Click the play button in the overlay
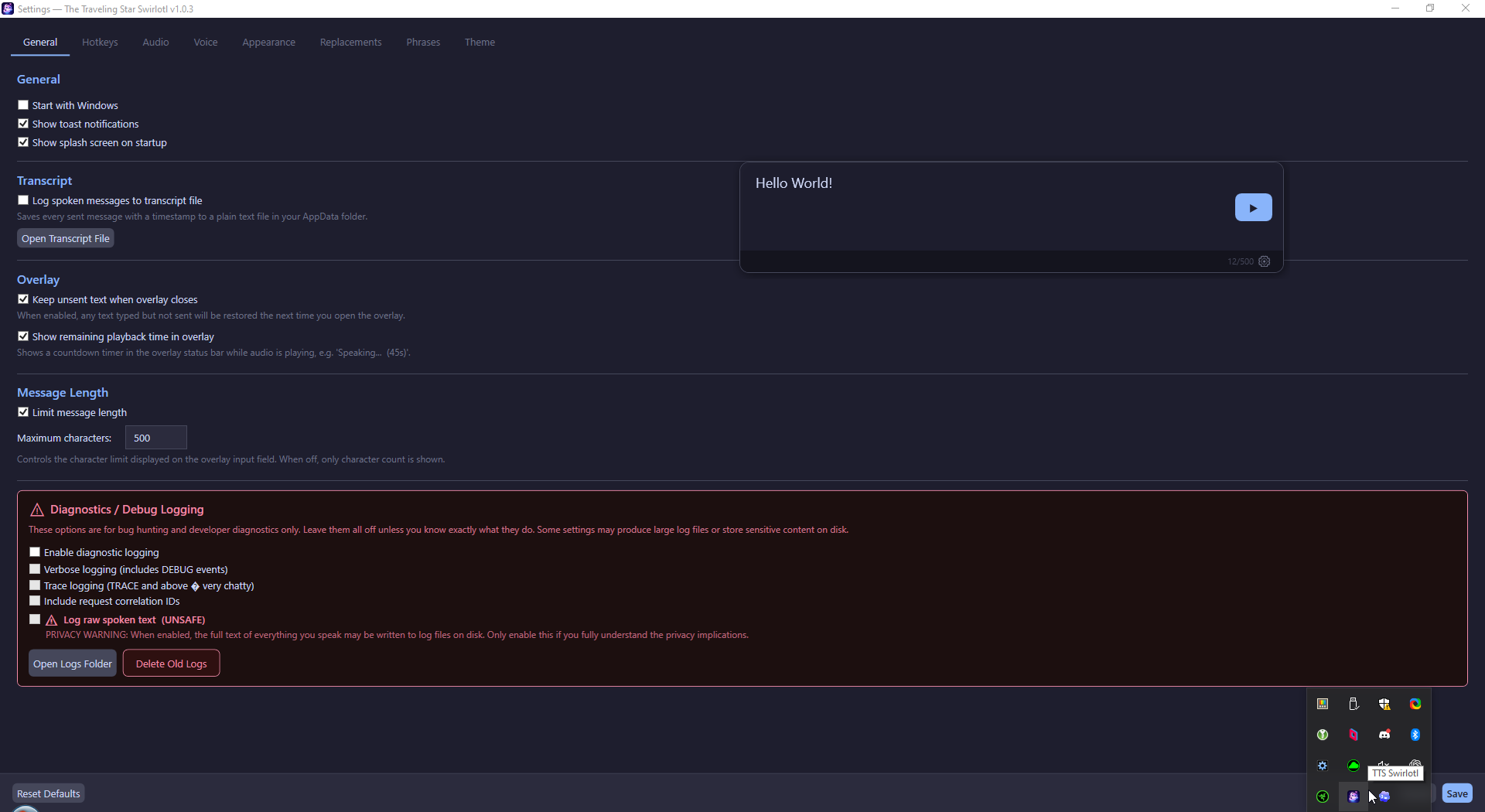 [x=1253, y=207]
